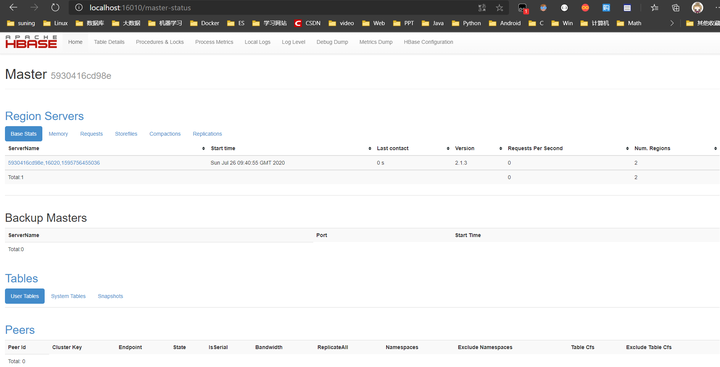The width and height of the screenshot is (720, 367).
Task: Switch to the Compactions tab
Action: [x=165, y=134]
